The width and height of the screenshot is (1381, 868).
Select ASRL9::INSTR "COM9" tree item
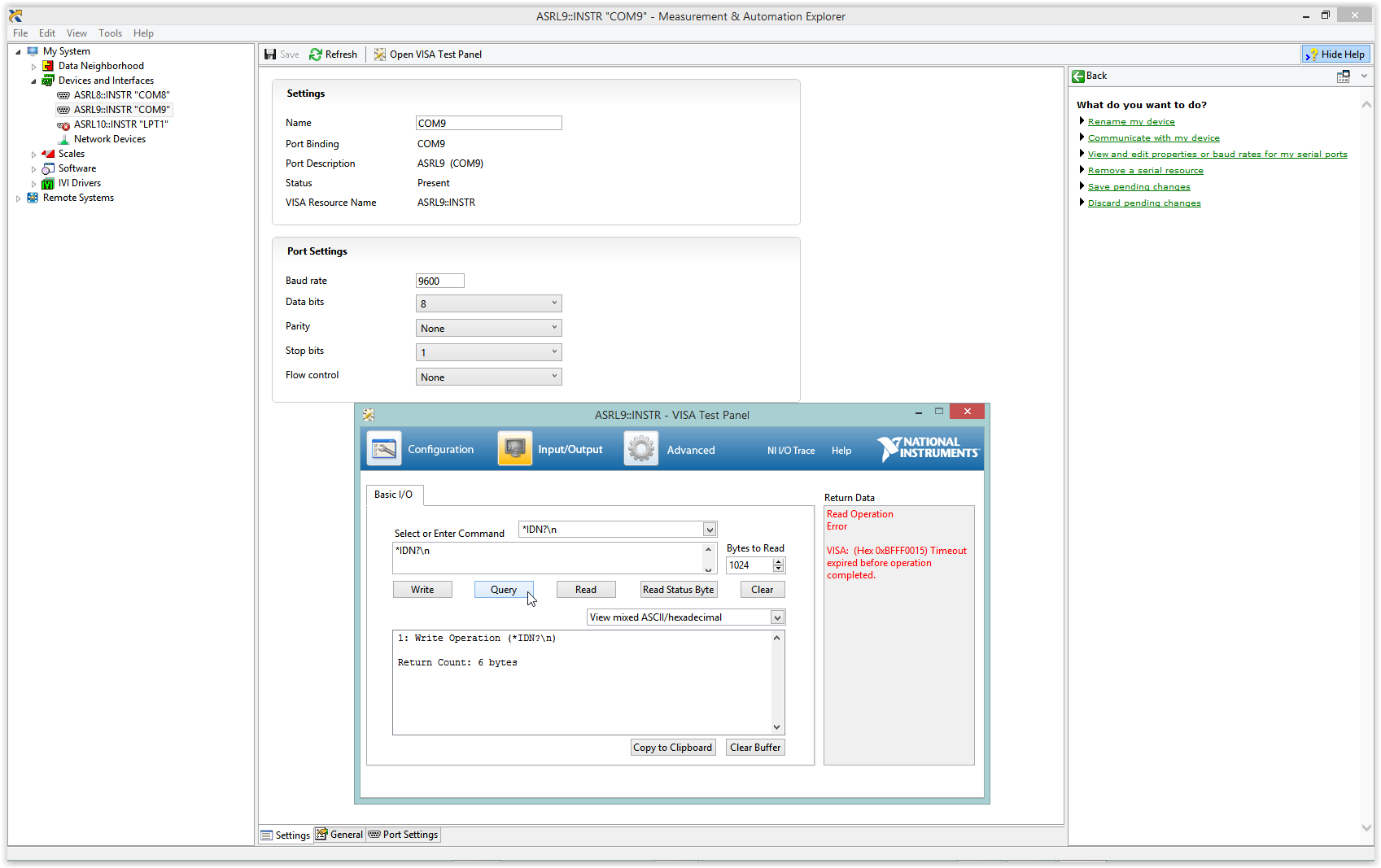coord(115,110)
